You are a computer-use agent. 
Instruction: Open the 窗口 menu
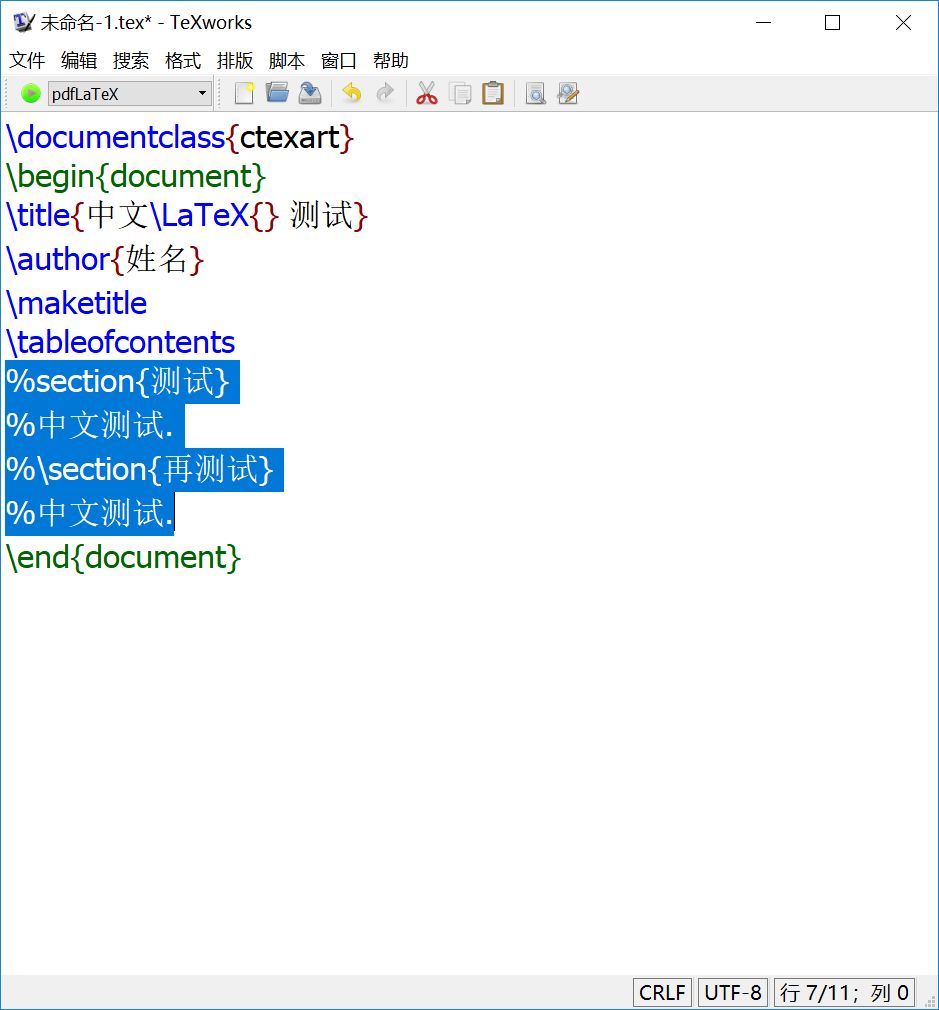pyautogui.click(x=339, y=61)
